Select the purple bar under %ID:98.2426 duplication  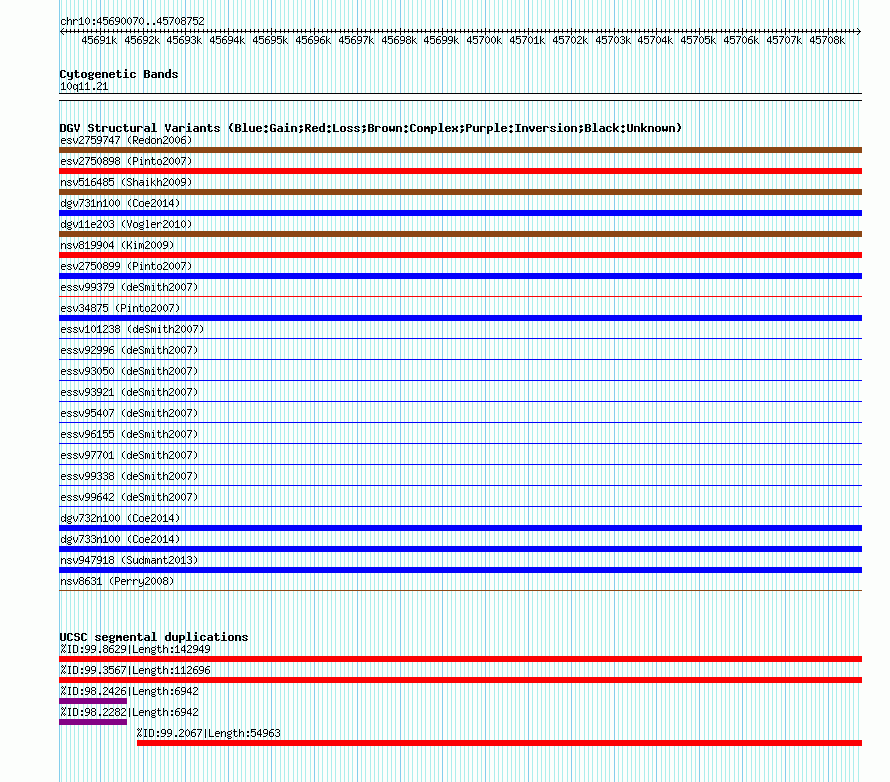coord(93,701)
